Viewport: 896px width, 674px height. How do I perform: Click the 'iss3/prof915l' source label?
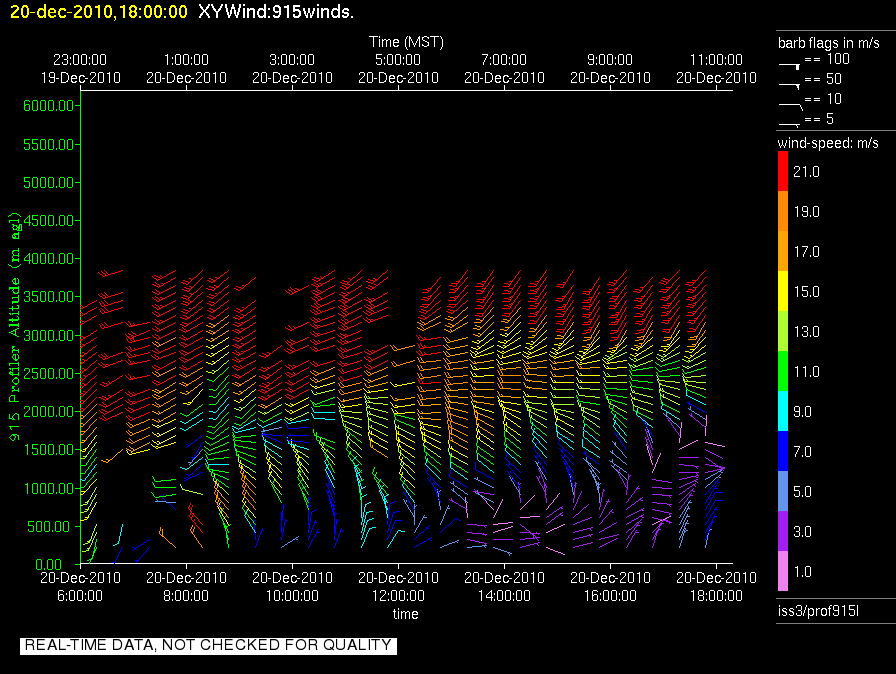818,611
